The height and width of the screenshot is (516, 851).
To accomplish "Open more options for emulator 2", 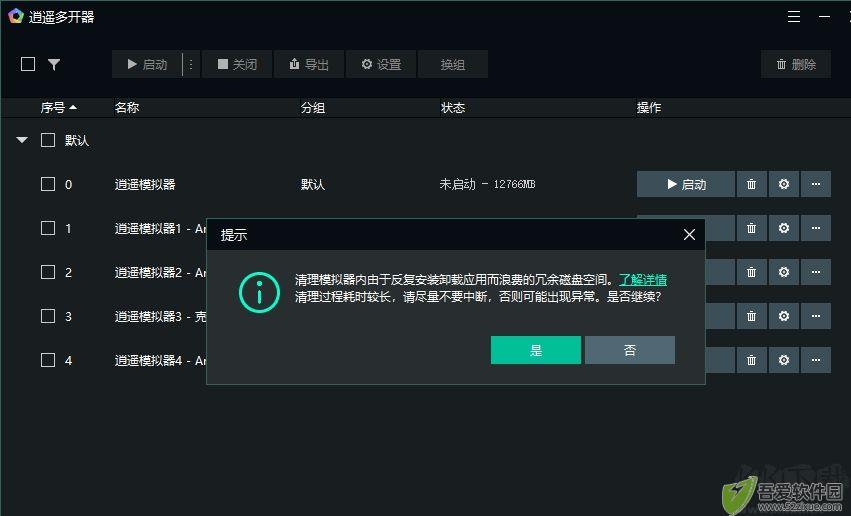I will pos(815,272).
